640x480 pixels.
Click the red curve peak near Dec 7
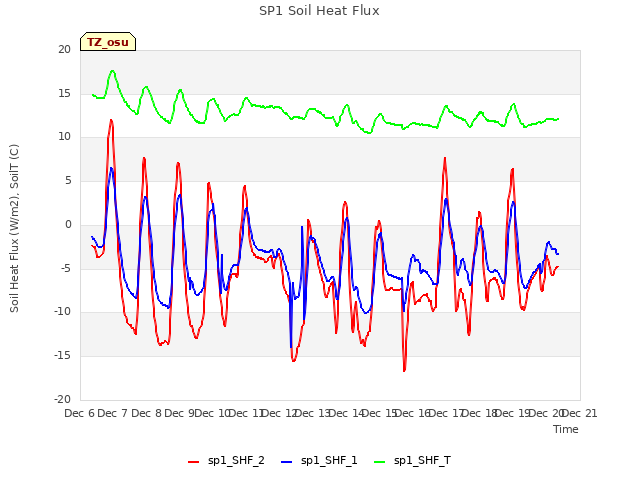tap(111, 120)
